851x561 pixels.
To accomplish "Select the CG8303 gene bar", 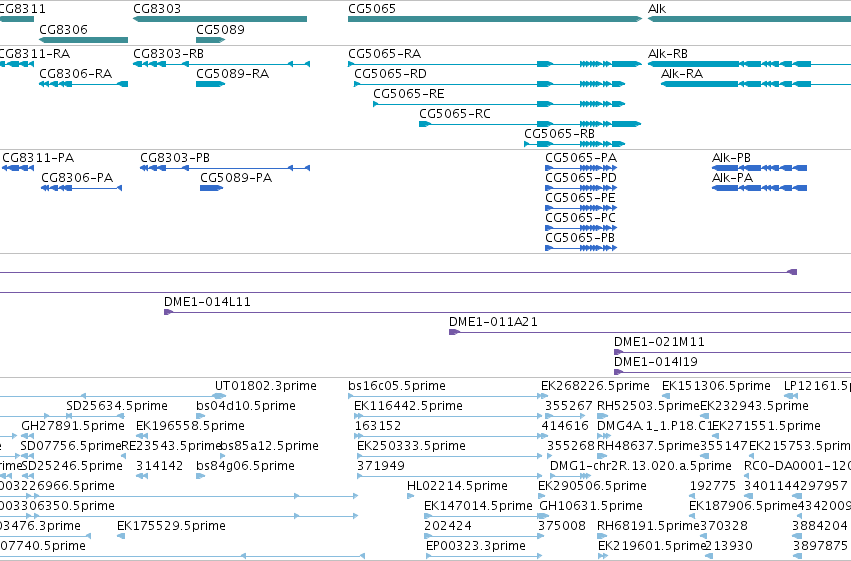I will tap(220, 19).
